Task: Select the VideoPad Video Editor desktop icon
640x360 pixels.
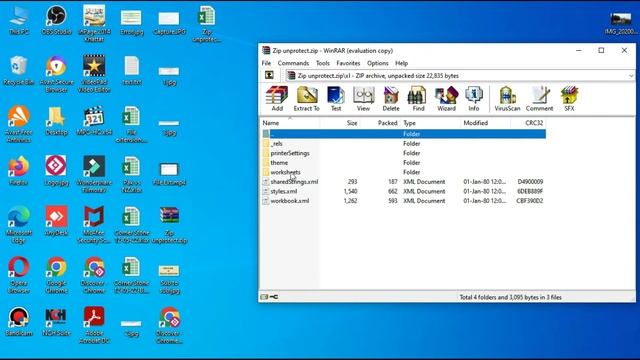Action: click(94, 73)
